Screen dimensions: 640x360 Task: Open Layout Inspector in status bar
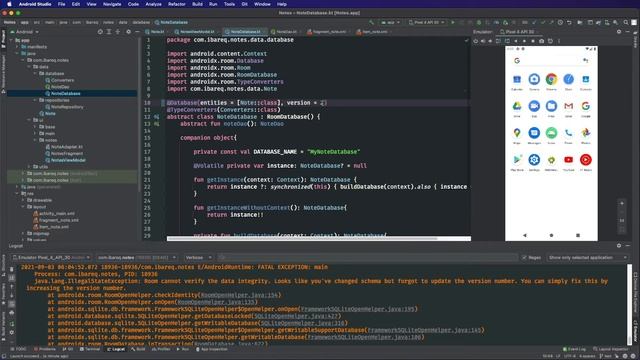[x=611, y=349]
